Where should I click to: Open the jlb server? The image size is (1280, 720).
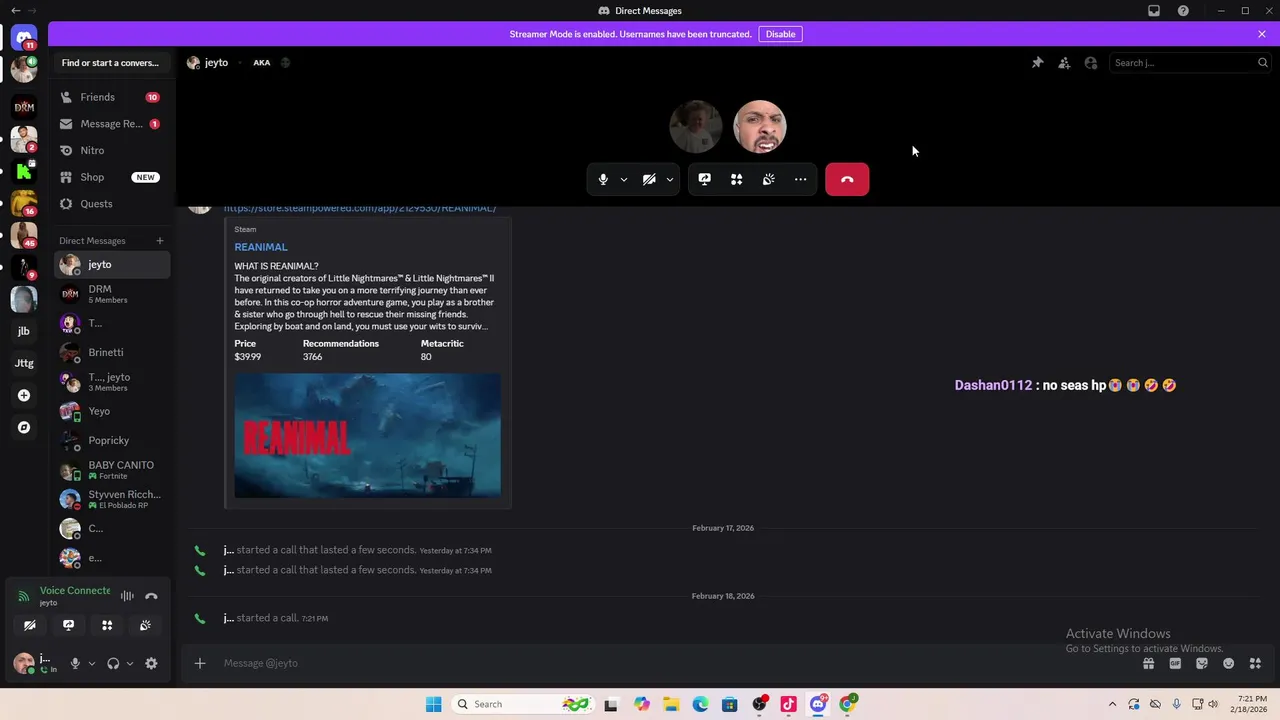tap(24, 331)
